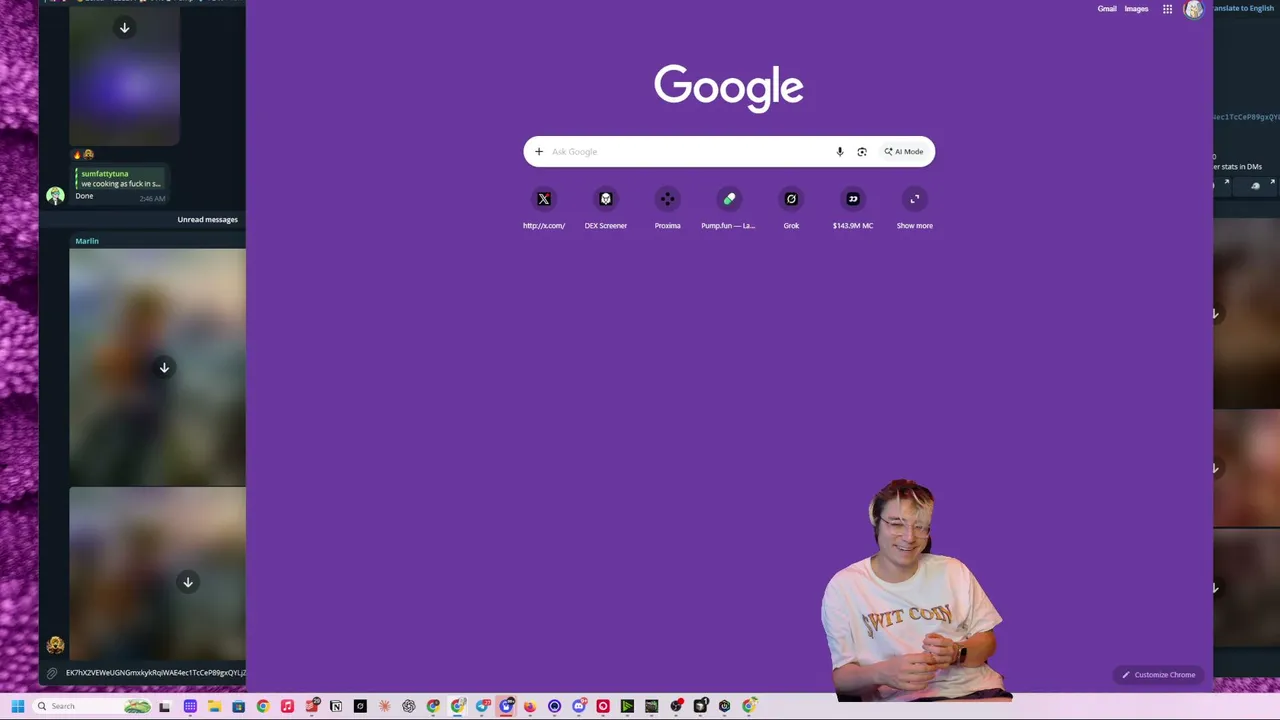The height and width of the screenshot is (720, 1280).
Task: Open the Firefox taskbar icon
Action: click(x=530, y=706)
